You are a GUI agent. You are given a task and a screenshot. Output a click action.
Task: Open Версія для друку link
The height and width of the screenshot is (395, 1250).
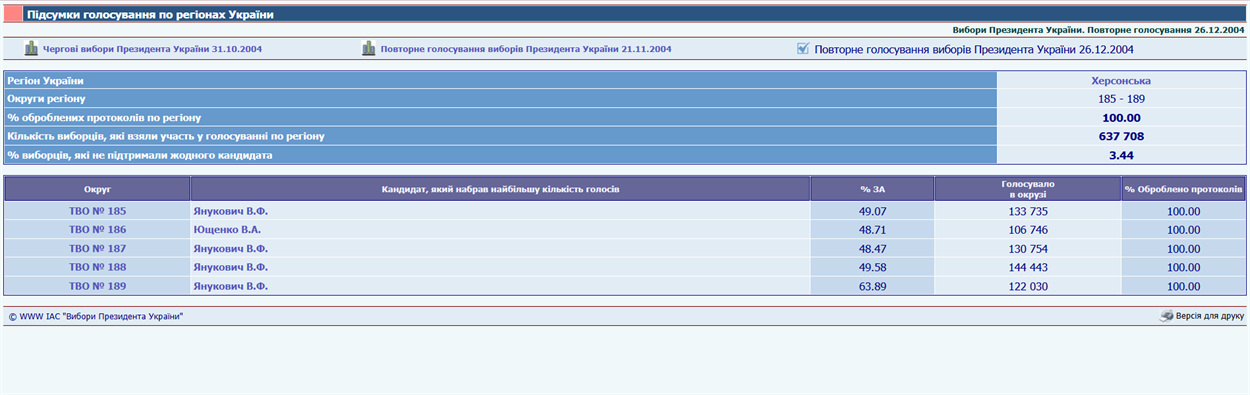(x=1210, y=316)
